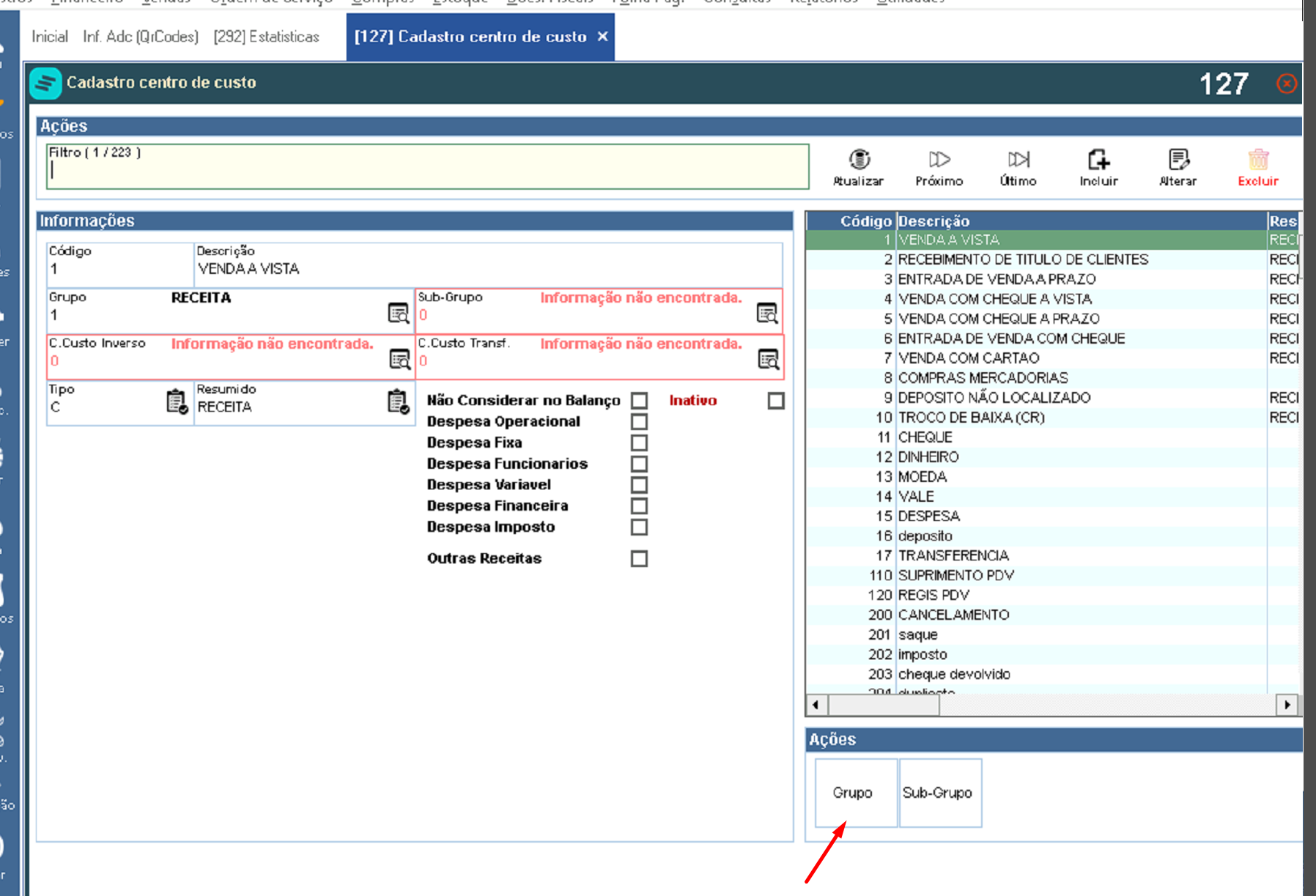Viewport: 1316px width, 896px height.
Task: Open the Grupo search lookup icon
Action: click(x=399, y=314)
